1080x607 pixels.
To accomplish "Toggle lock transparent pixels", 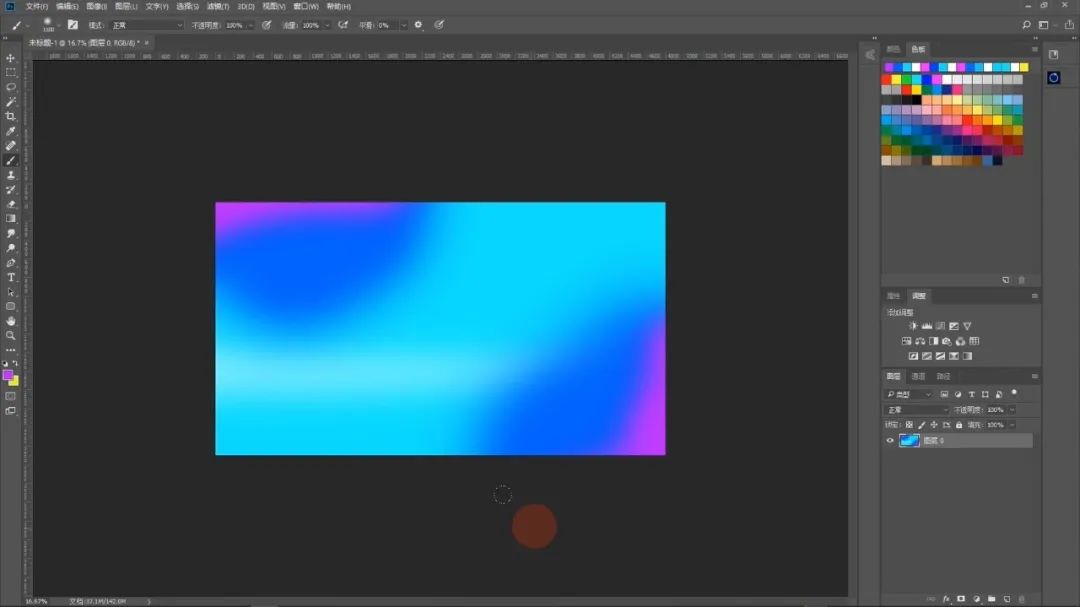I will tap(909, 425).
